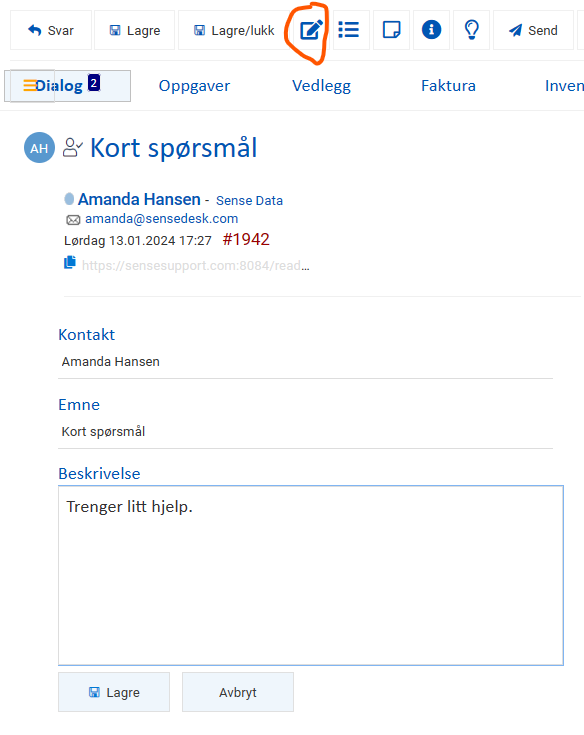
Task: Open the info circle icon
Action: point(431,30)
